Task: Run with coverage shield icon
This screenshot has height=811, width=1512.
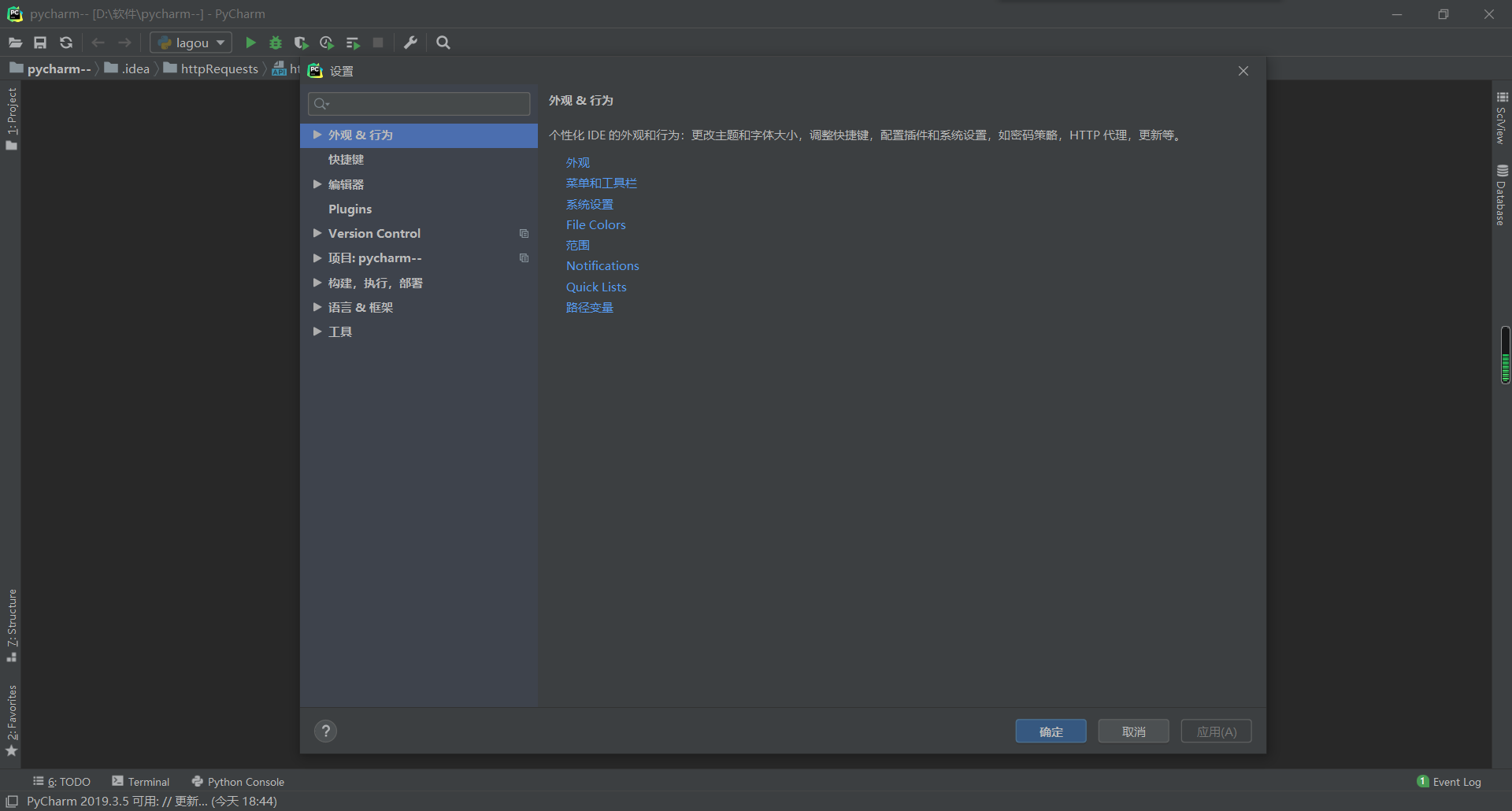Action: click(x=301, y=43)
